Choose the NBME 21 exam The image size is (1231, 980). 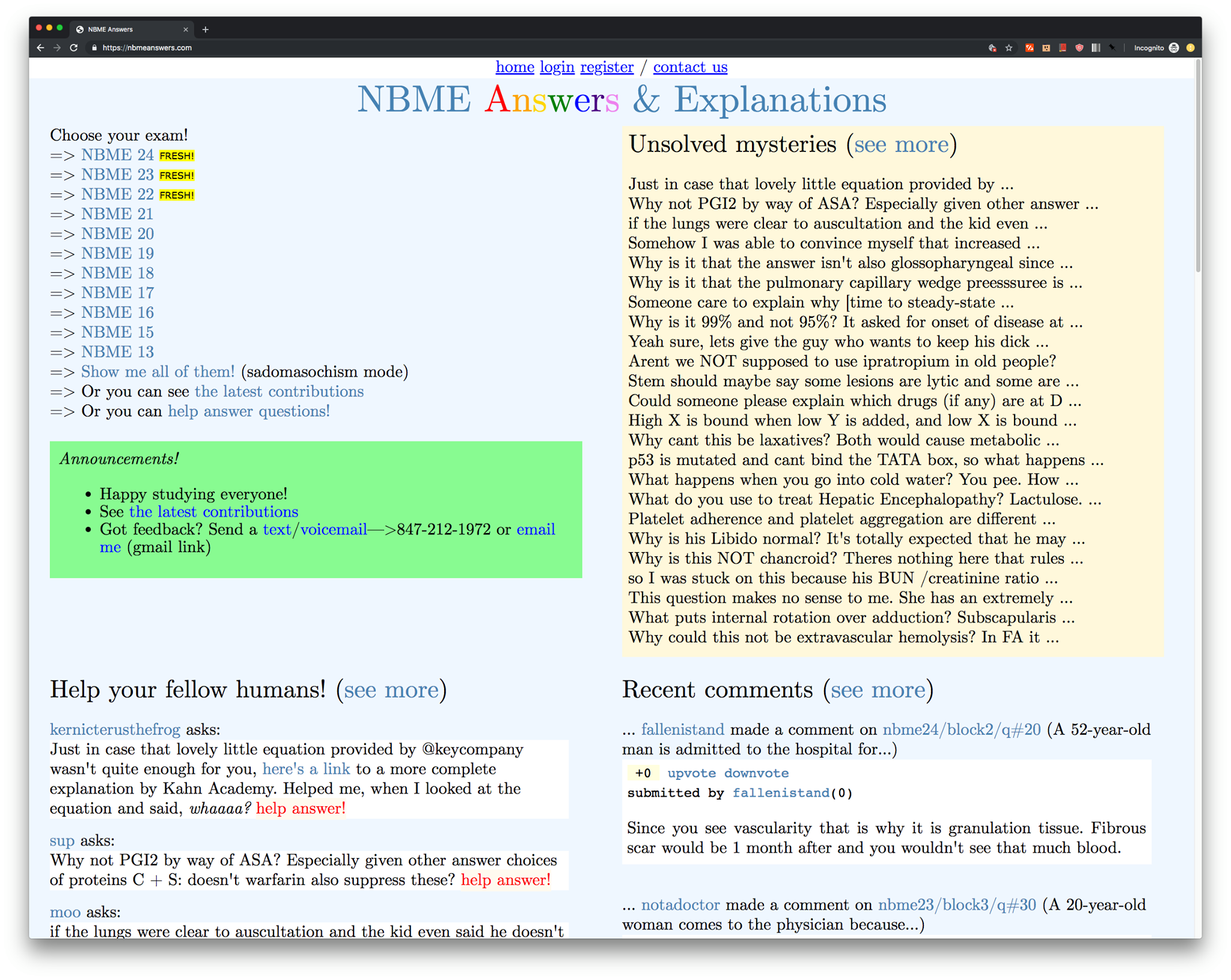[x=118, y=215]
